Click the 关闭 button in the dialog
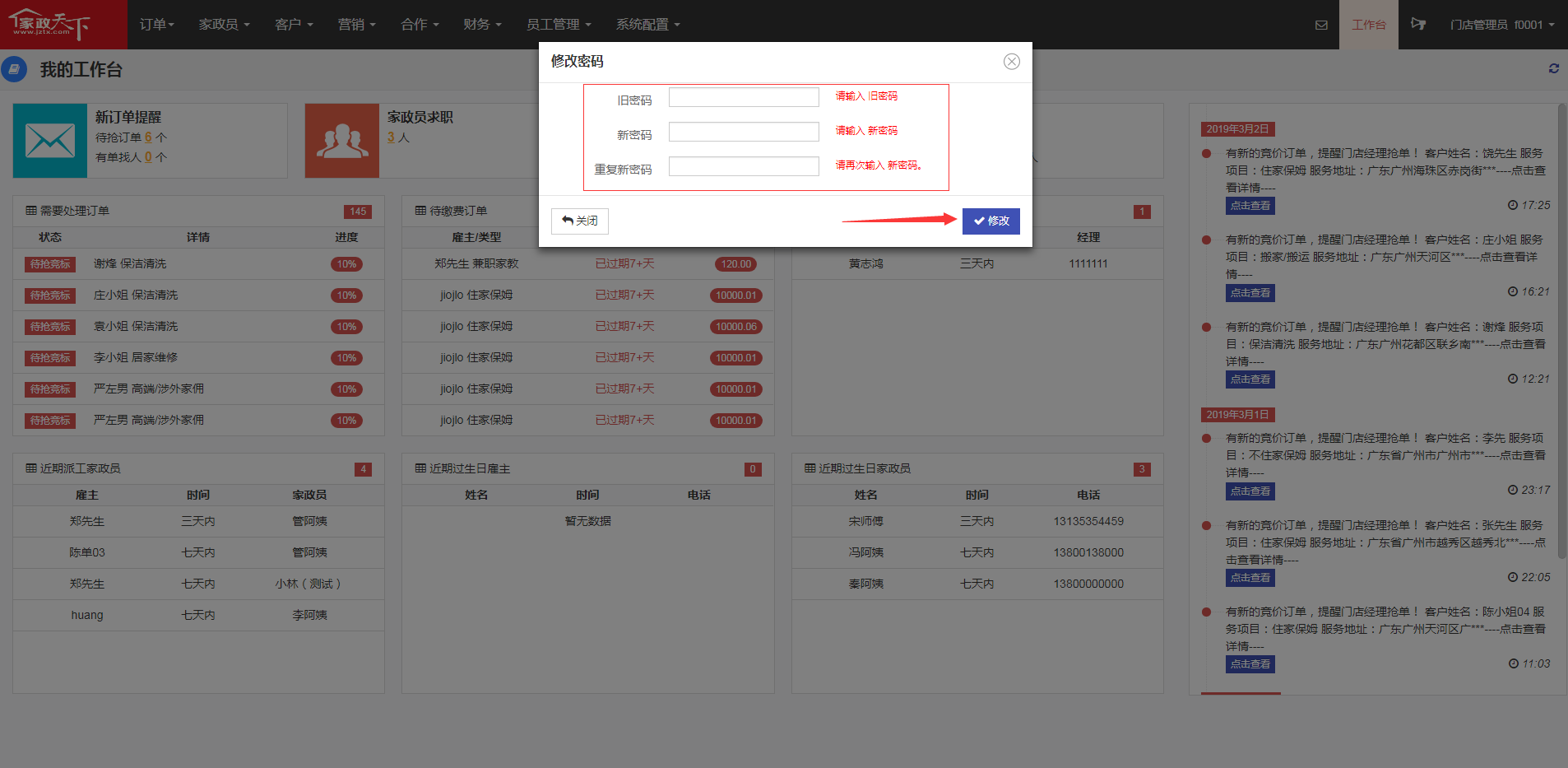The height and width of the screenshot is (768, 1568). point(580,221)
